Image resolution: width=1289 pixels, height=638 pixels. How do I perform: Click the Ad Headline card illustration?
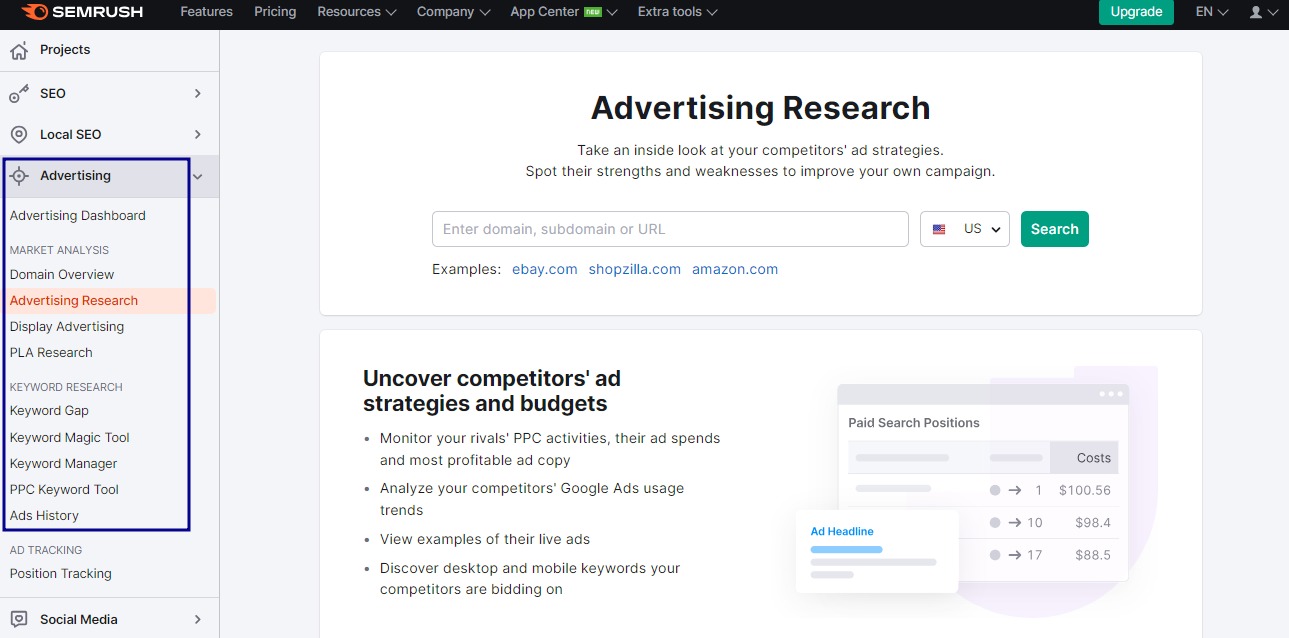877,551
